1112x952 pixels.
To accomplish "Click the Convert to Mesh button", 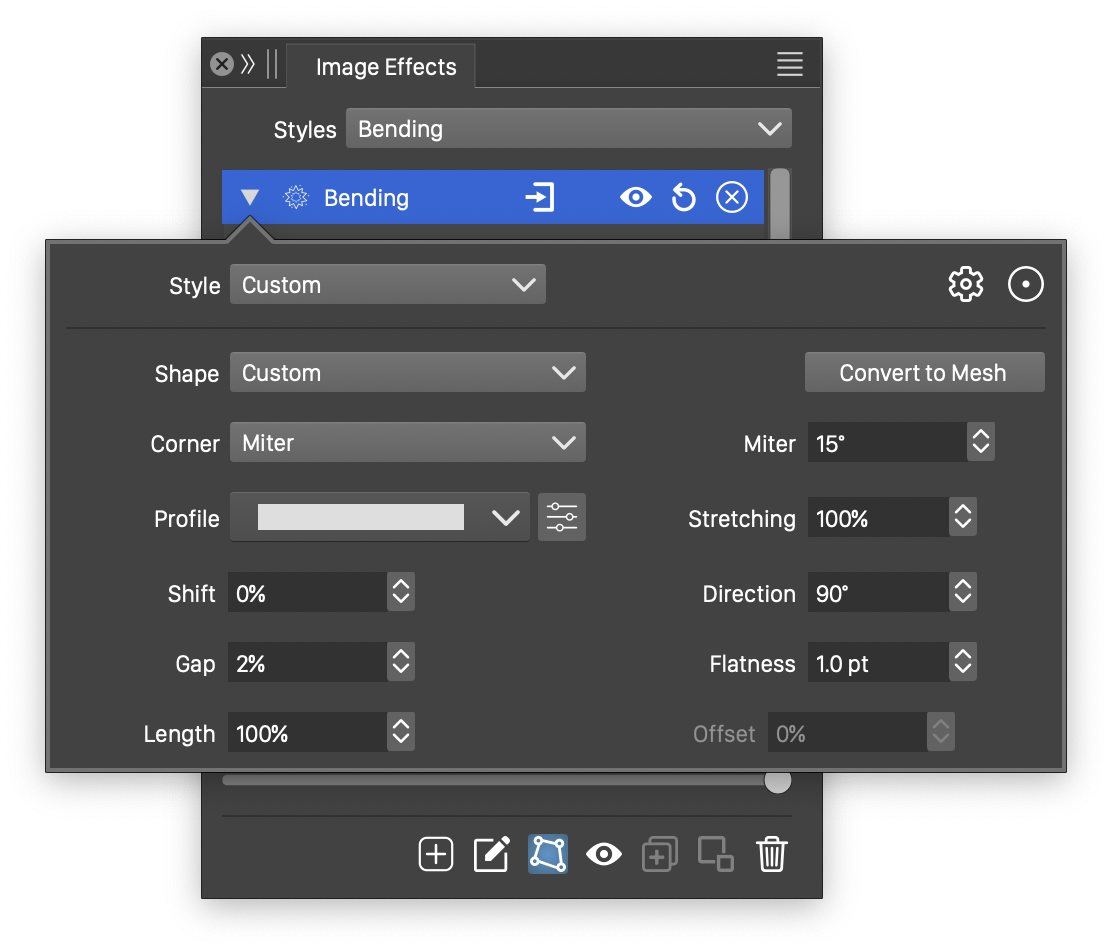I will click(923, 373).
